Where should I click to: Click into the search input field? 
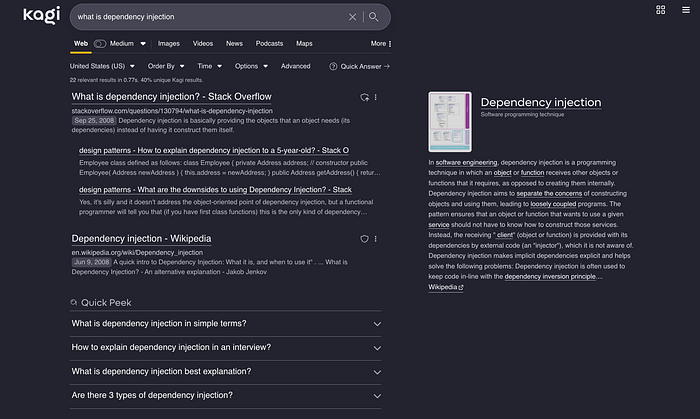click(210, 17)
